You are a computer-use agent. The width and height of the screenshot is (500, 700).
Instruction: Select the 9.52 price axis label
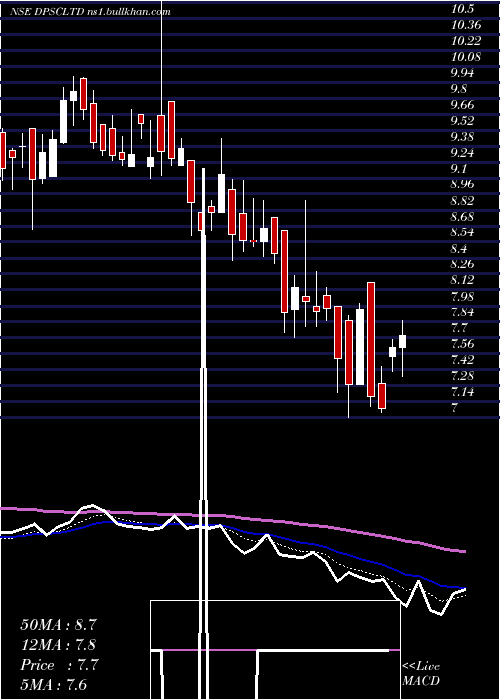[463, 121]
